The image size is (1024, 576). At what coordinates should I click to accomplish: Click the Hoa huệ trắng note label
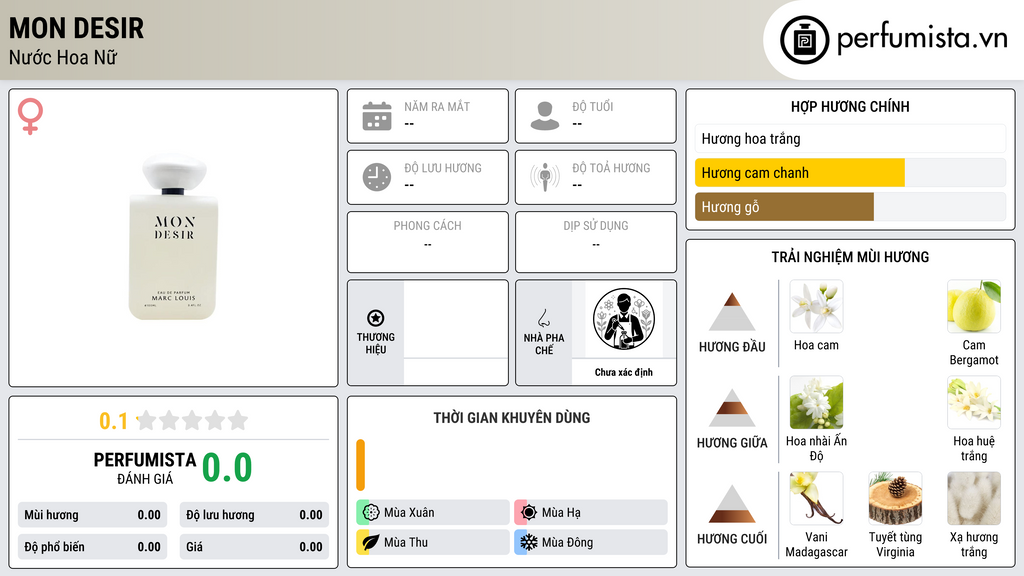974,448
